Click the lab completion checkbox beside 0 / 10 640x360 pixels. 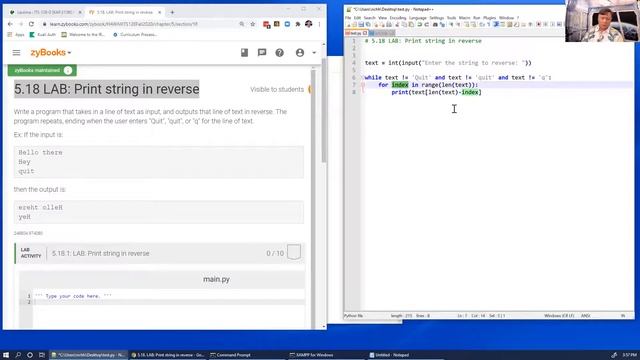(x=294, y=252)
